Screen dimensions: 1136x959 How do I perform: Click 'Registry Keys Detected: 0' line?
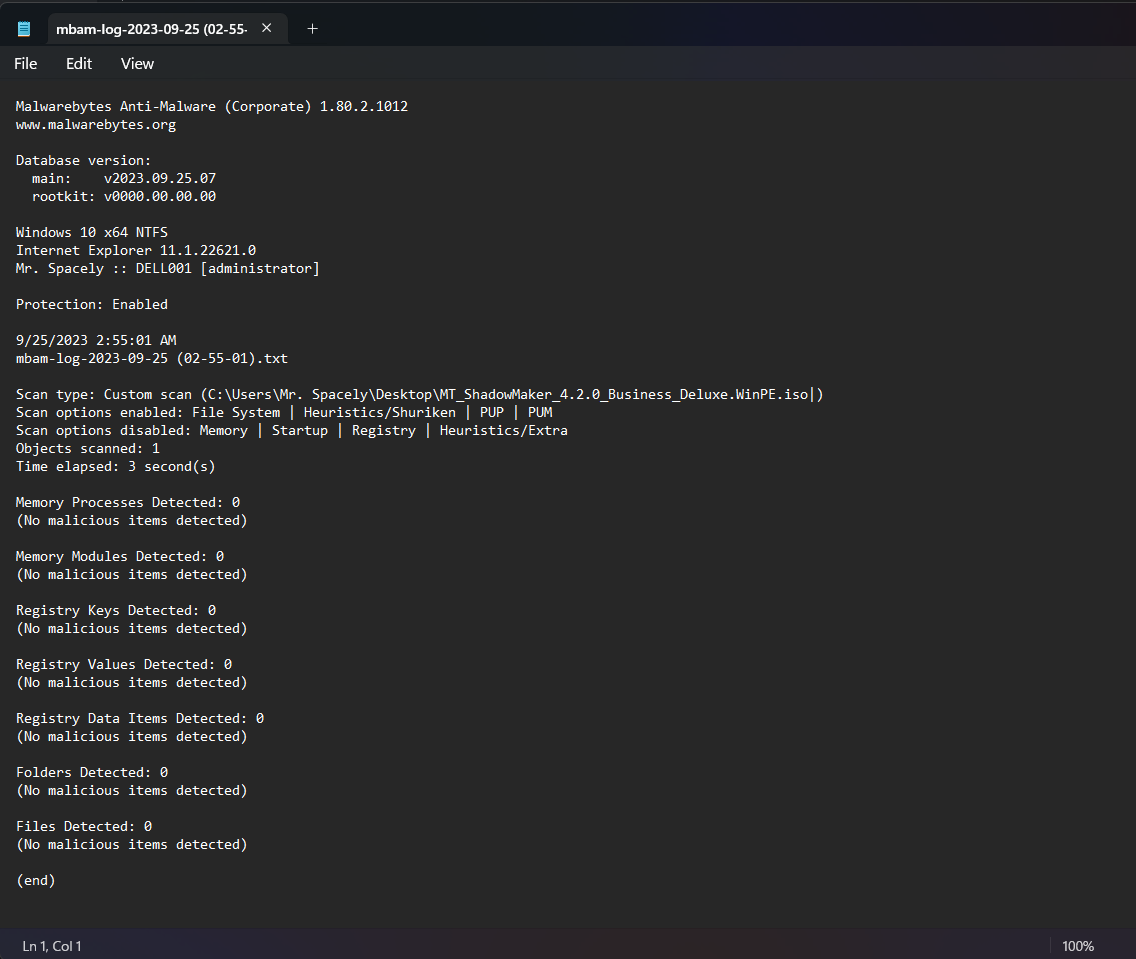coord(116,611)
